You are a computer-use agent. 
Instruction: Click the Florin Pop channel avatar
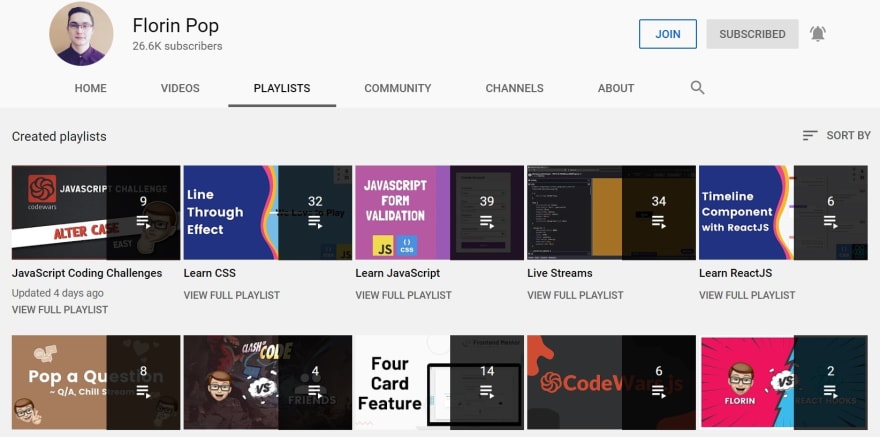[x=81, y=34]
